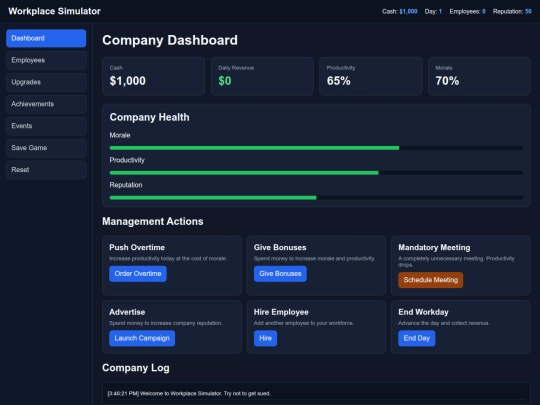Open the Upgrades section
Screen dimensions: 540x405
pyautogui.click(x=46, y=82)
